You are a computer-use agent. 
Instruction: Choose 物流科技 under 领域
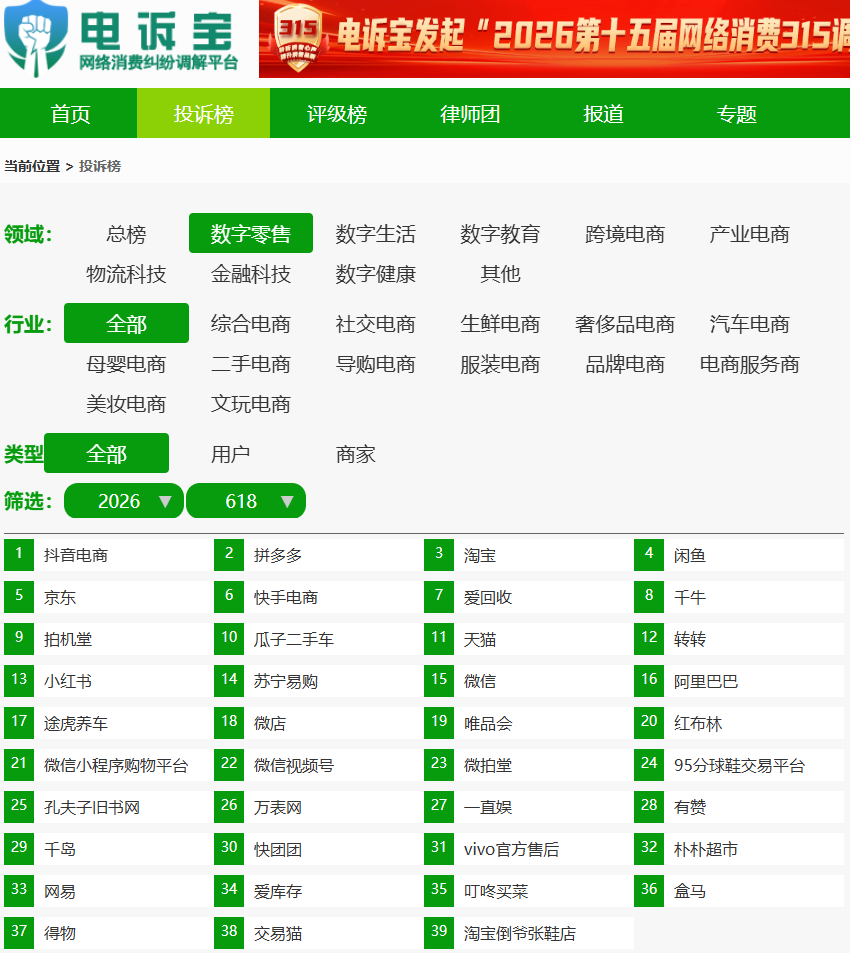(126, 274)
